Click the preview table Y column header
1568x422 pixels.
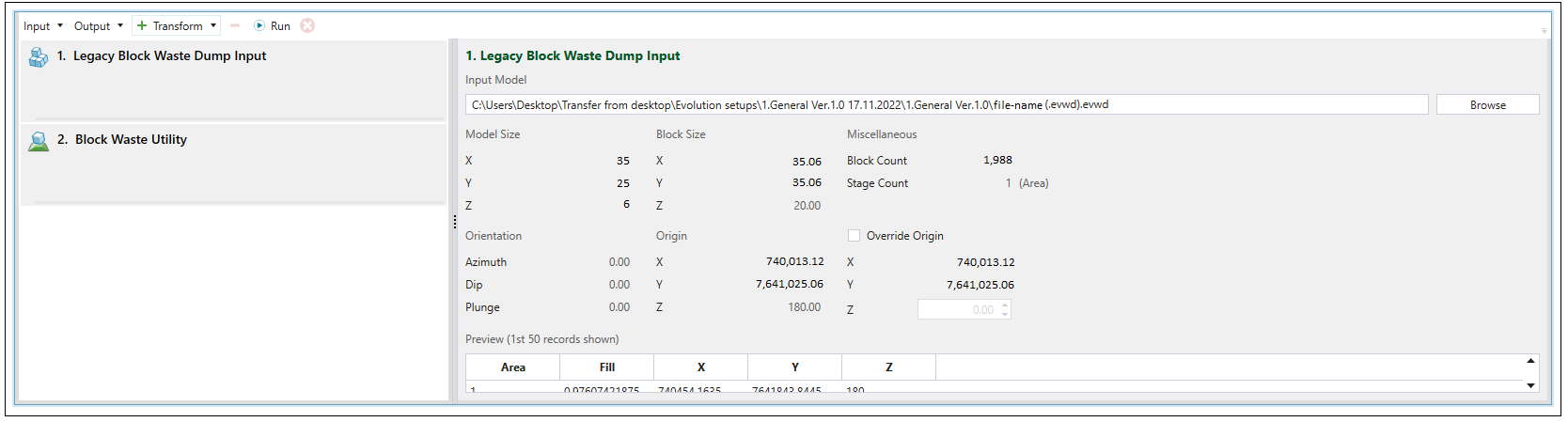[795, 367]
